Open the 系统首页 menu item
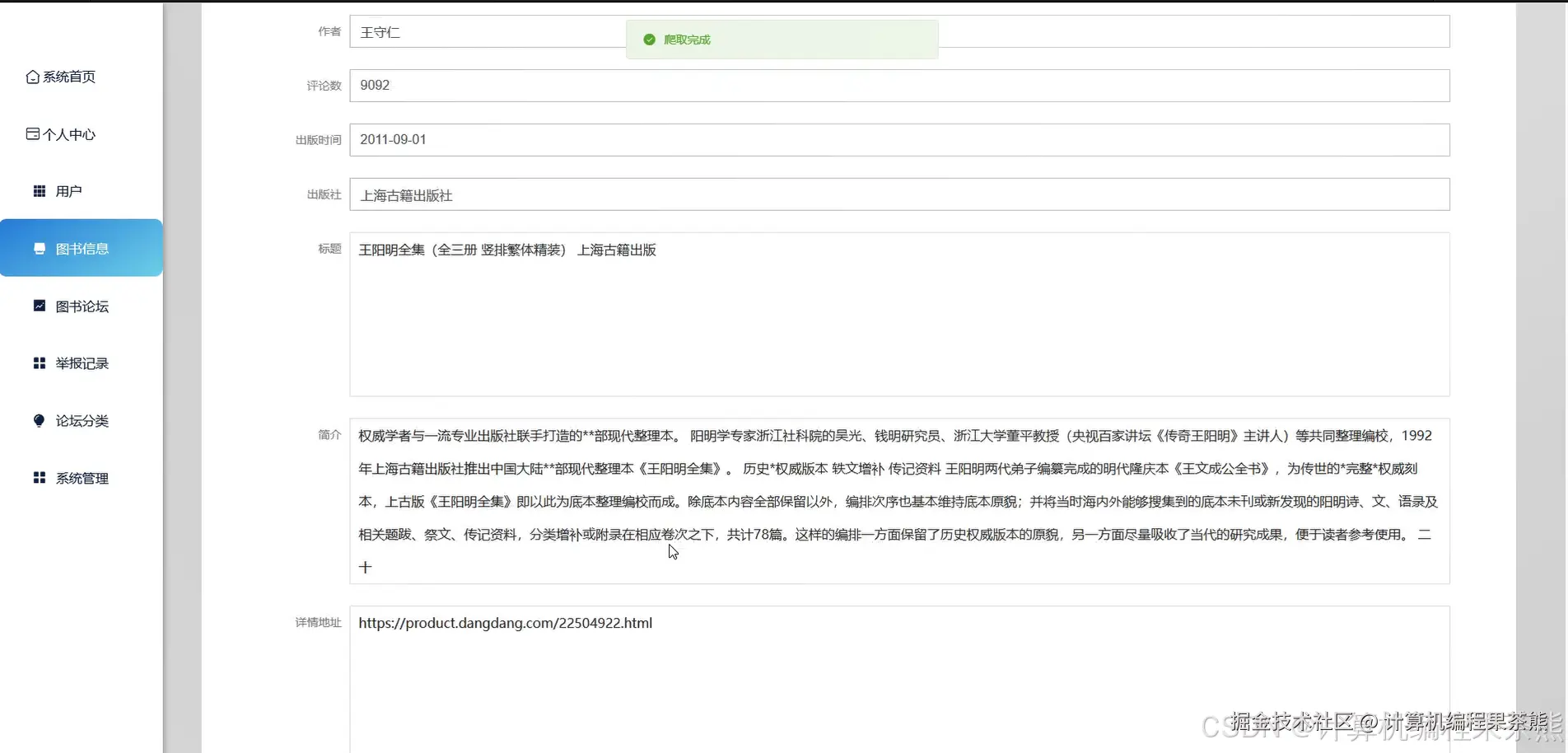The height and width of the screenshot is (753, 1568). coord(69,77)
